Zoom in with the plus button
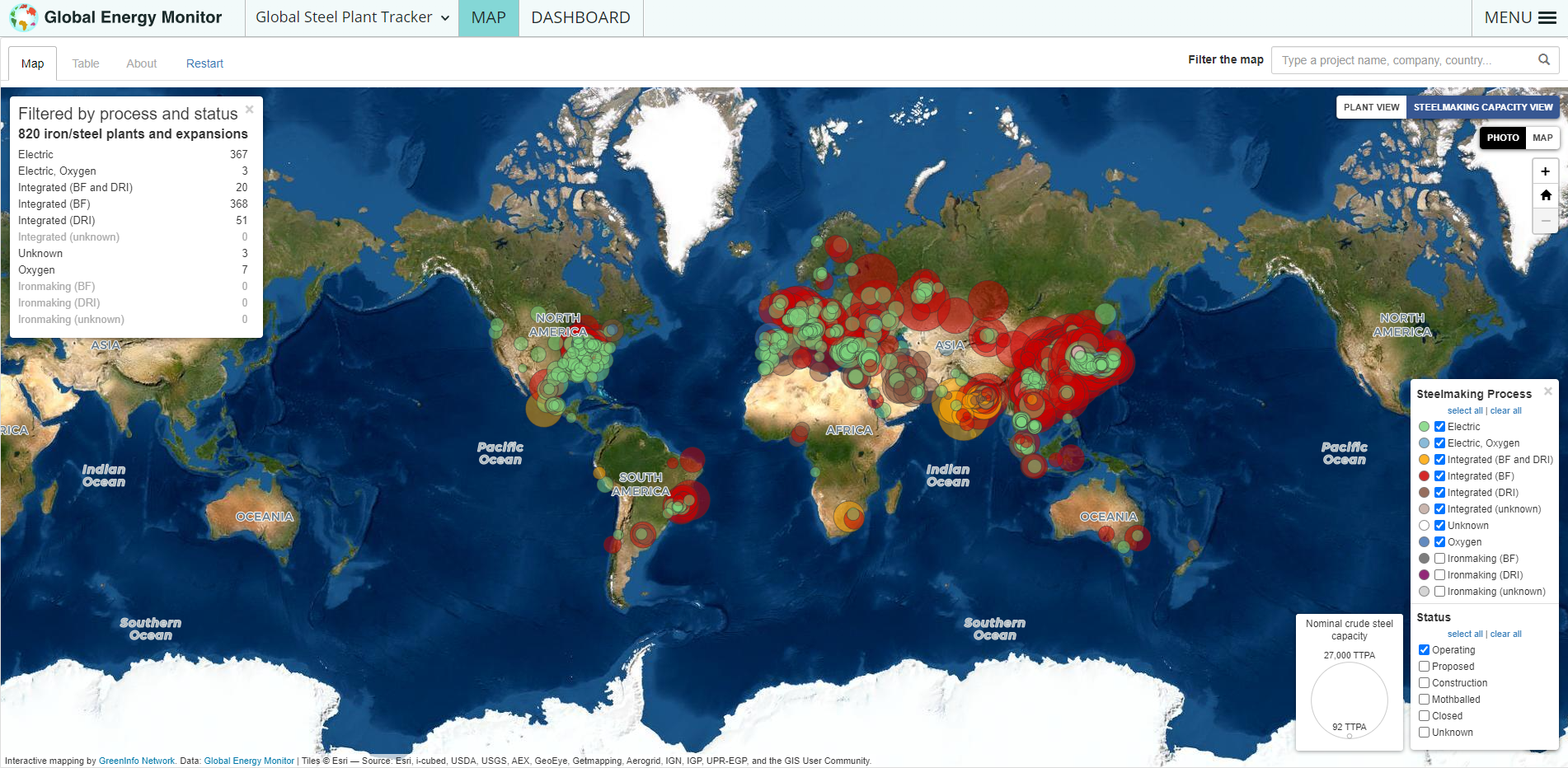 [x=1546, y=171]
